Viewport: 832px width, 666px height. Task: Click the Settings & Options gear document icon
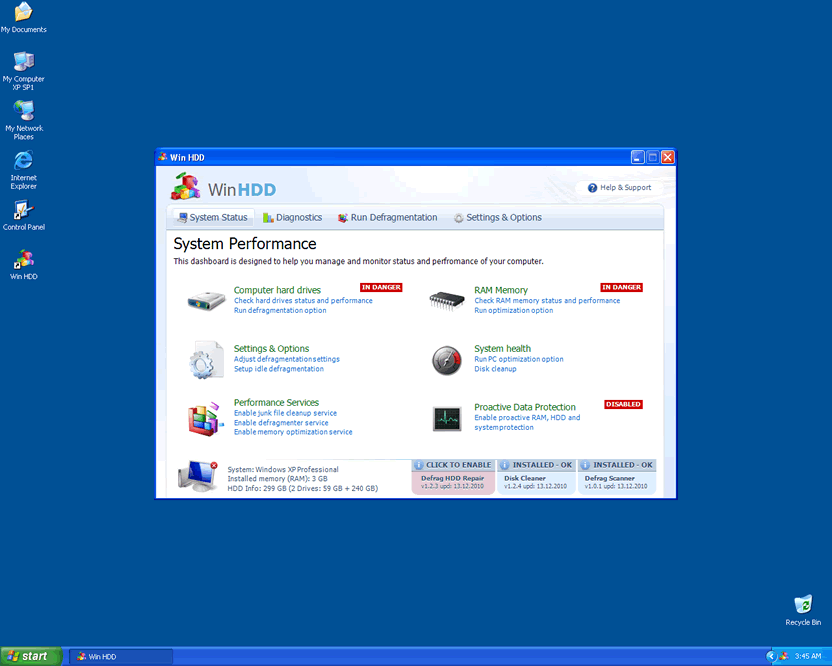207,359
